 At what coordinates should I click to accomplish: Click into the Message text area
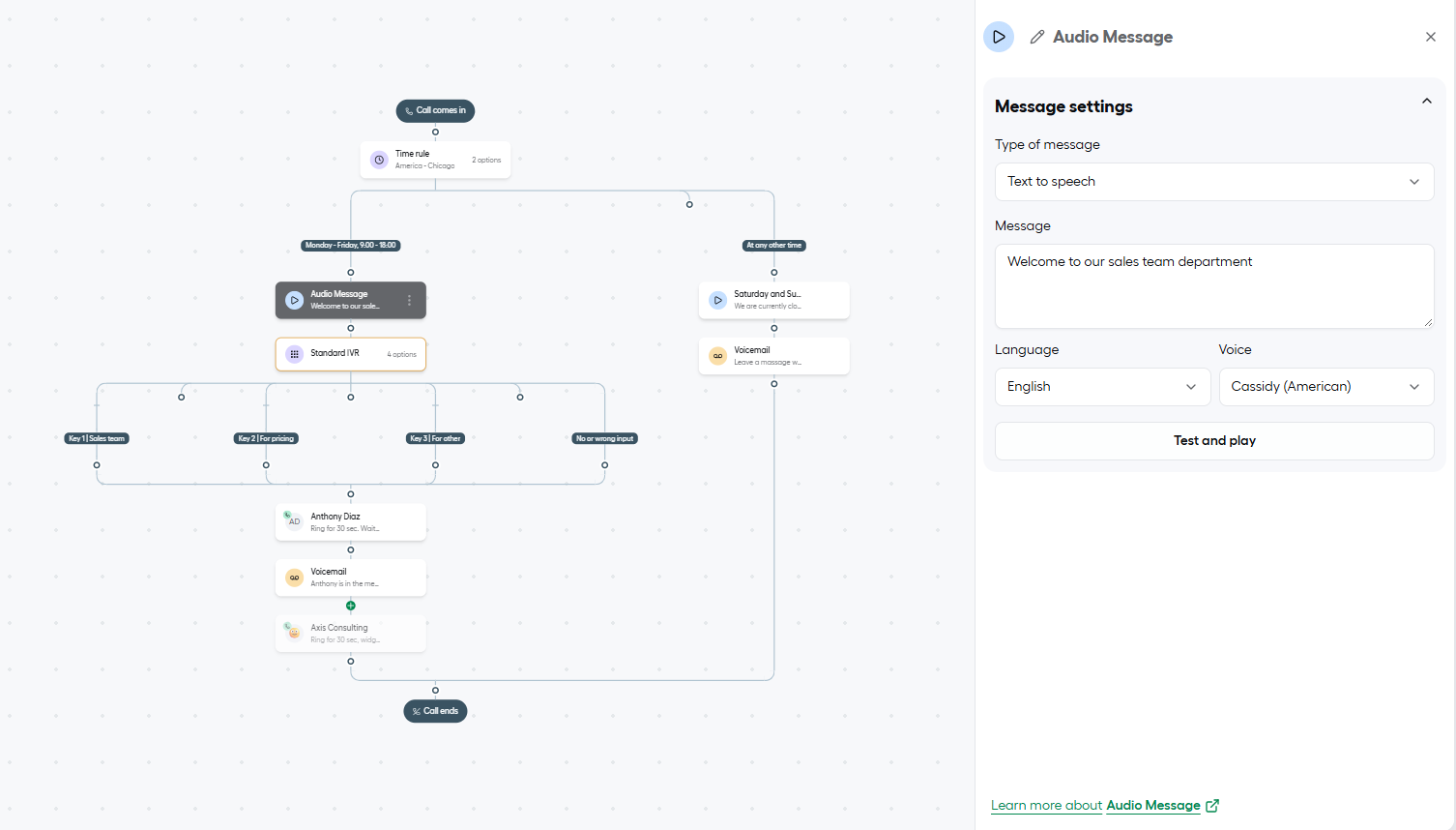1214,286
